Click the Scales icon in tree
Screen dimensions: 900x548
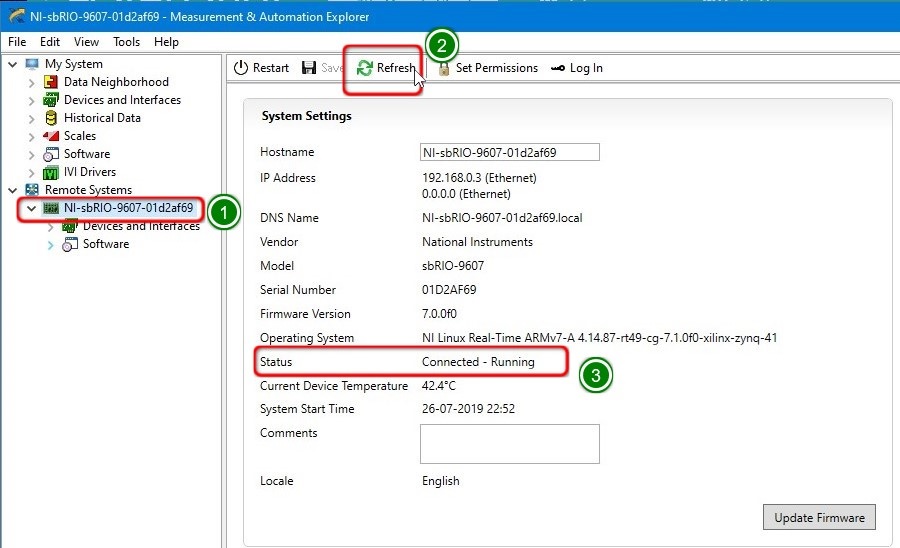51,136
